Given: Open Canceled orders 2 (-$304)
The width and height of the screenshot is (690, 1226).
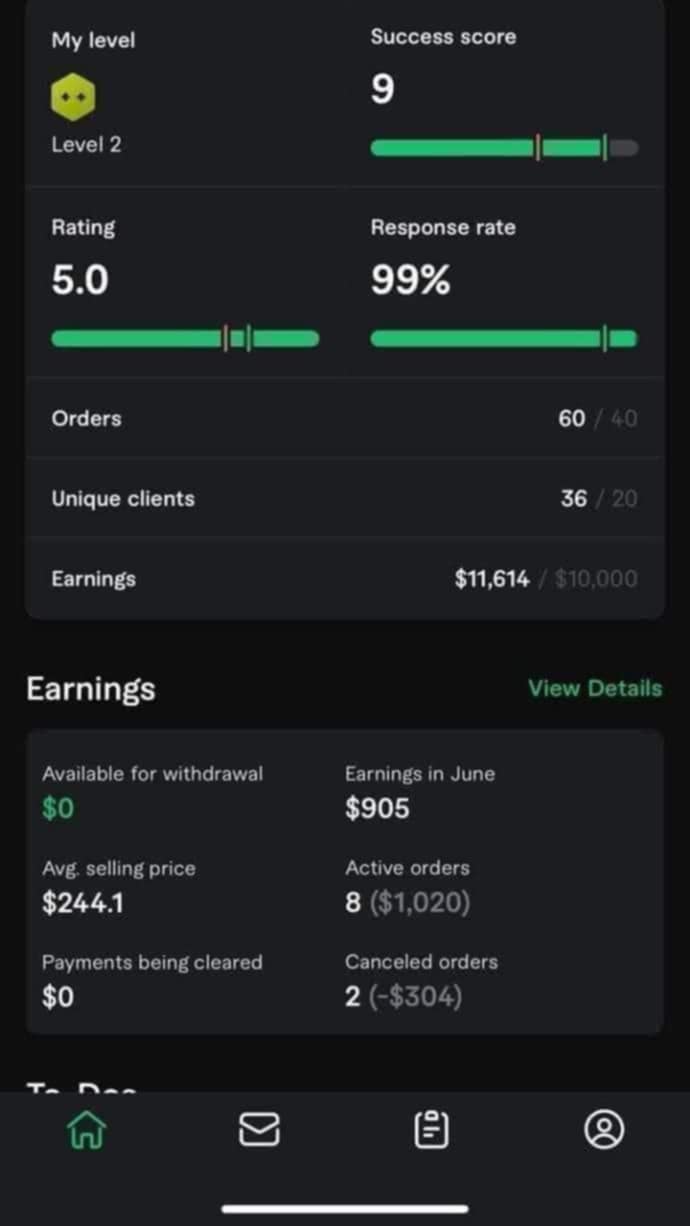Looking at the screenshot, I should (403, 997).
